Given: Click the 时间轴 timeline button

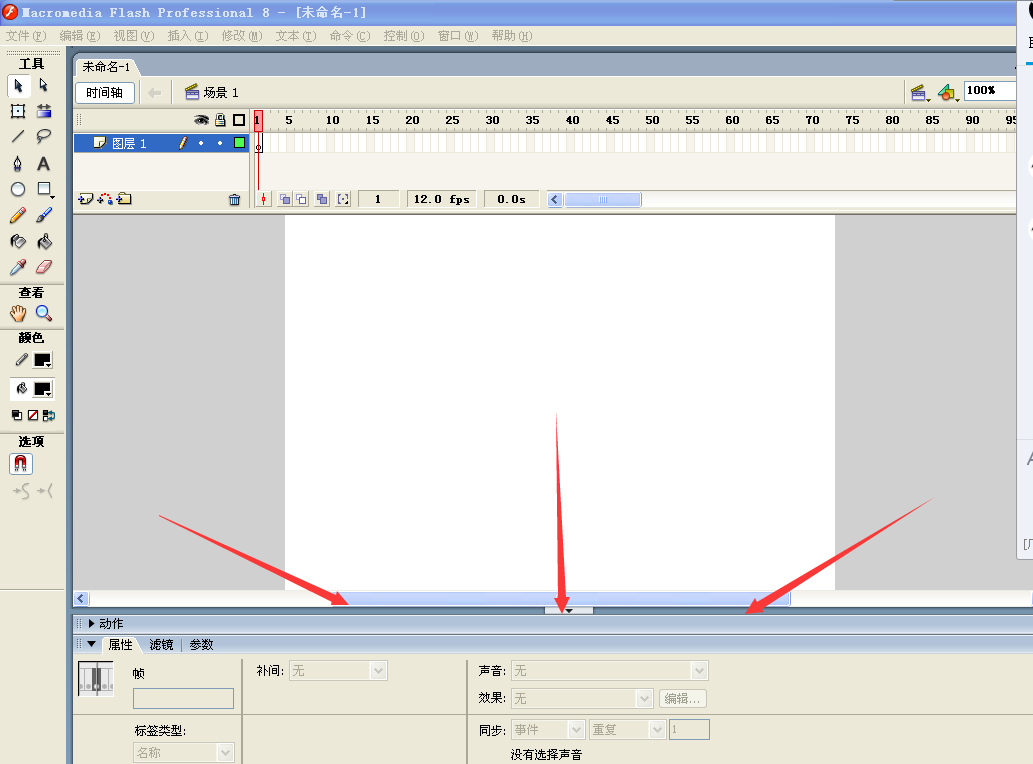Looking at the screenshot, I should point(104,92).
